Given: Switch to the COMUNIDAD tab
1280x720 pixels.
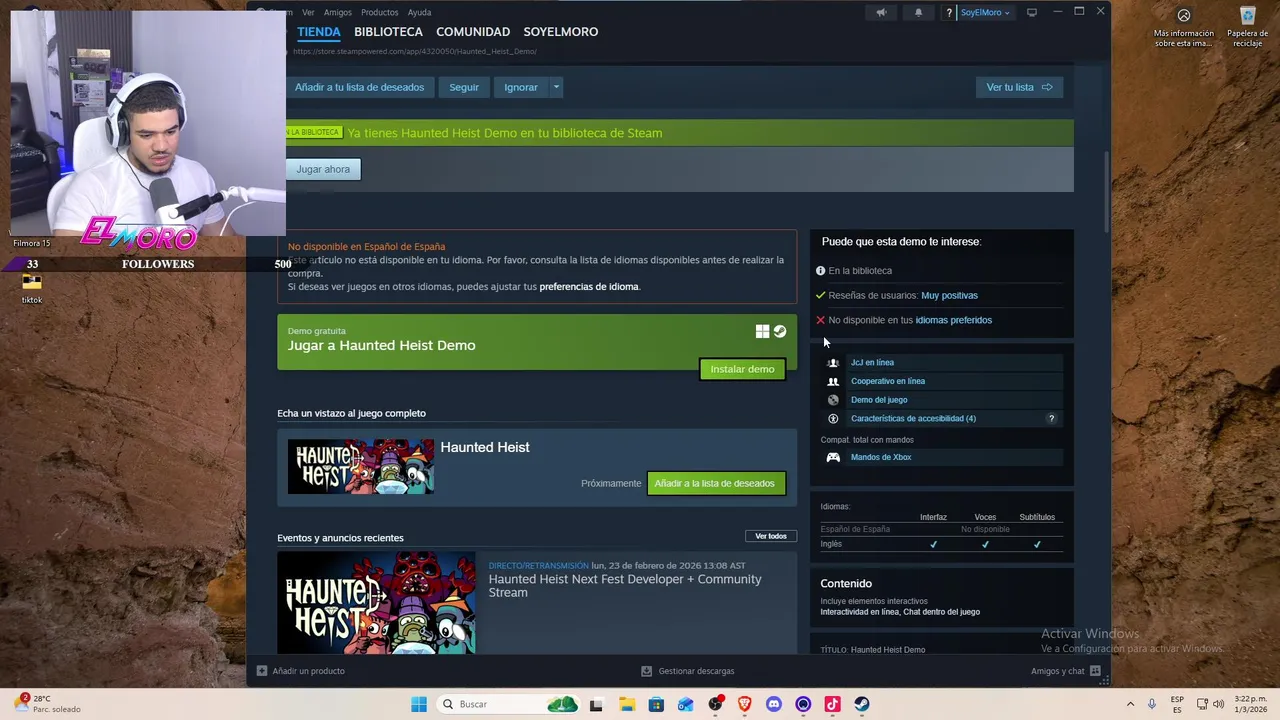Looking at the screenshot, I should [473, 32].
